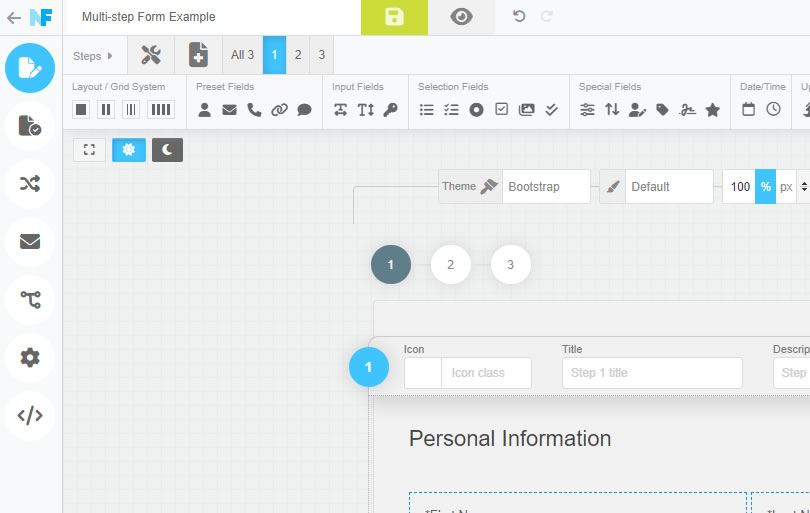
Task: Add a time clock field
Action: point(773,109)
